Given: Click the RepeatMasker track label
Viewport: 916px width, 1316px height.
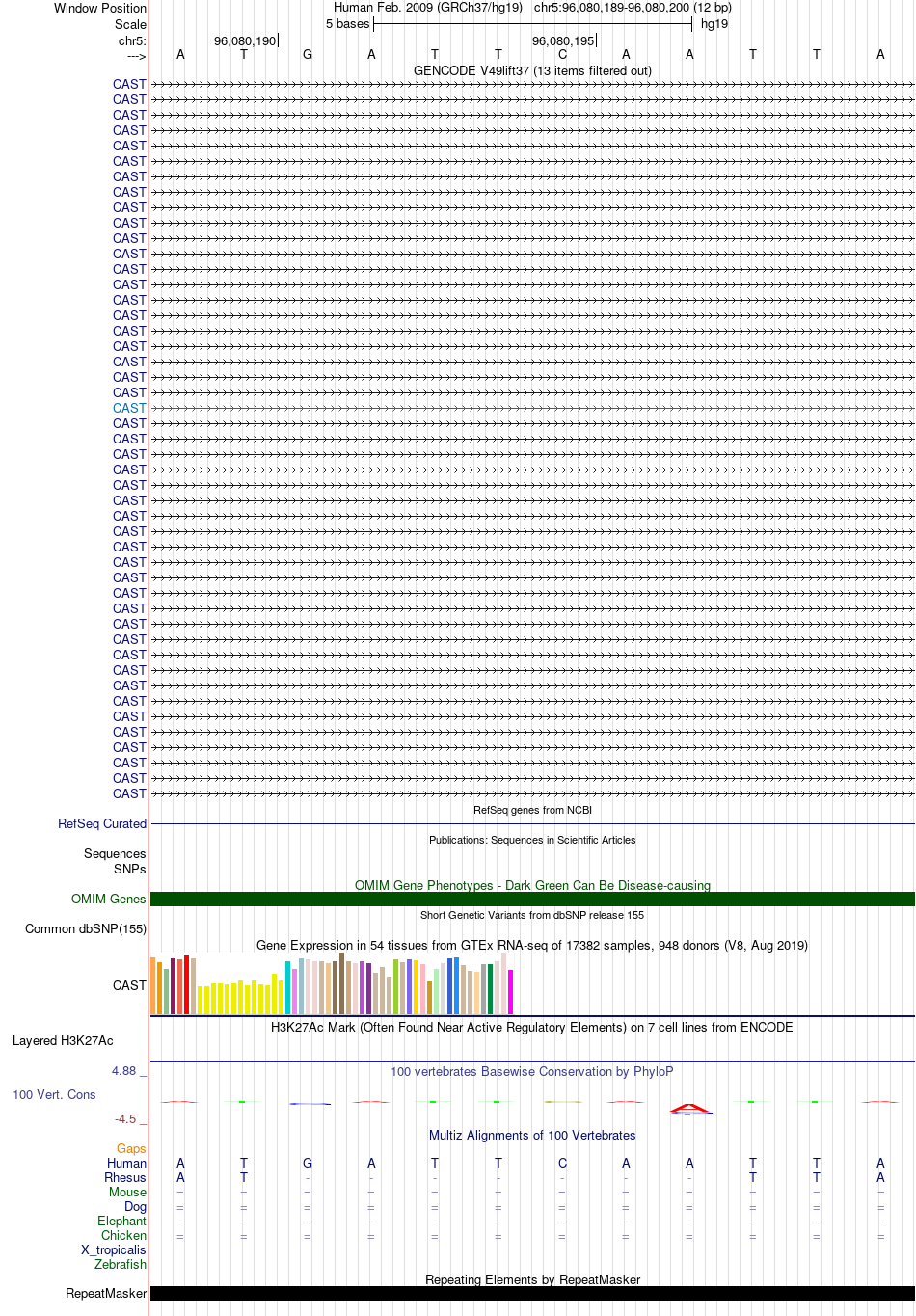Looking at the screenshot, I should pyautogui.click(x=106, y=1293).
